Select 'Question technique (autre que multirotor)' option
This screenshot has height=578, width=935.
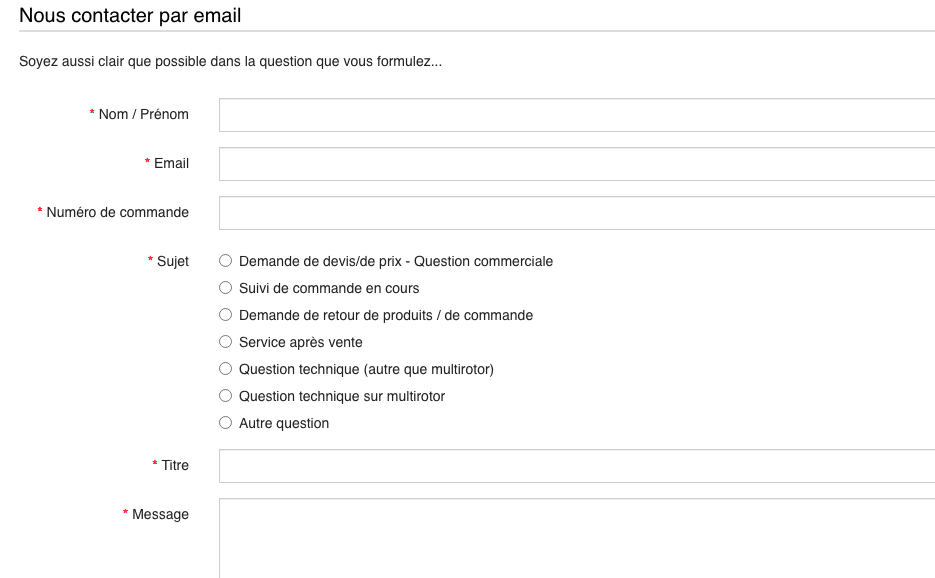point(225,369)
